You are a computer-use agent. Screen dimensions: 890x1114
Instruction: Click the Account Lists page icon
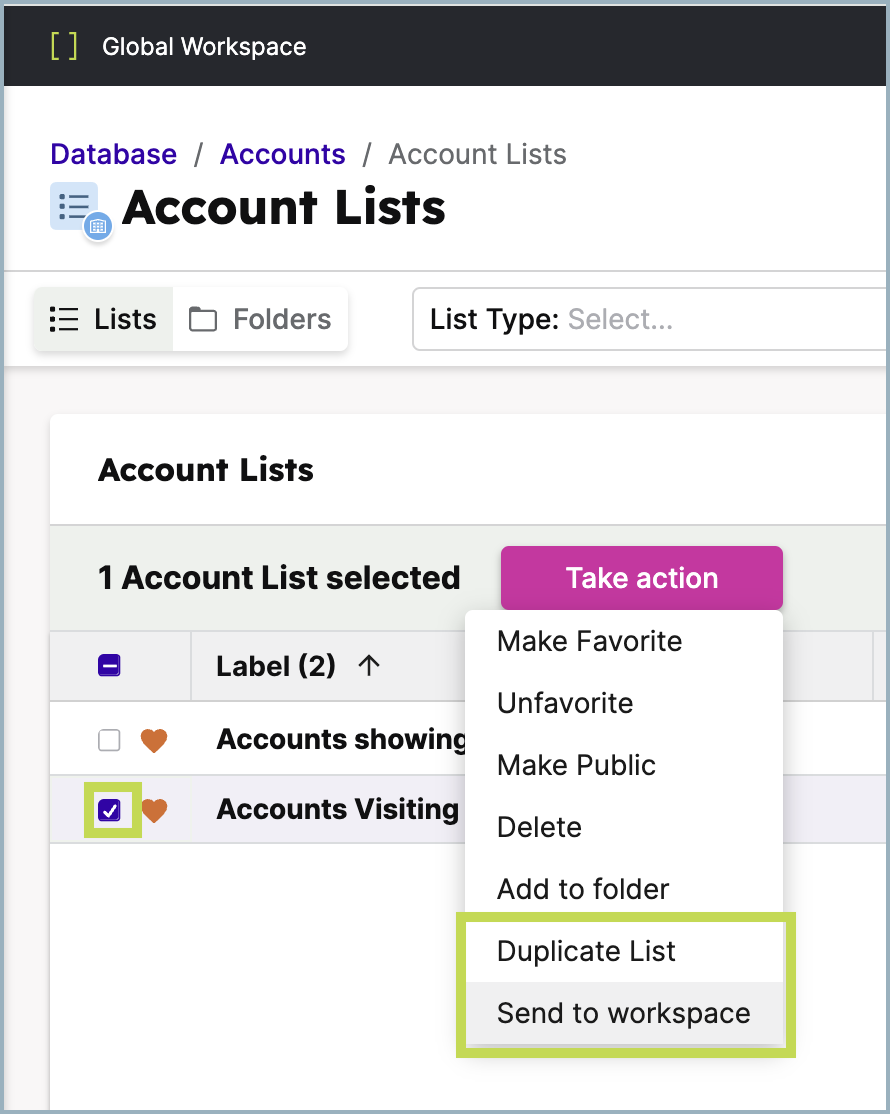click(x=80, y=210)
